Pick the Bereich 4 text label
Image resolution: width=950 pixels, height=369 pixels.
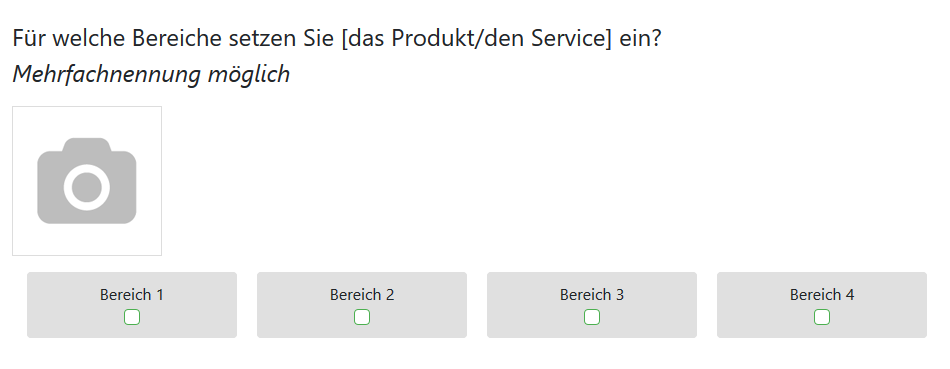[822, 295]
